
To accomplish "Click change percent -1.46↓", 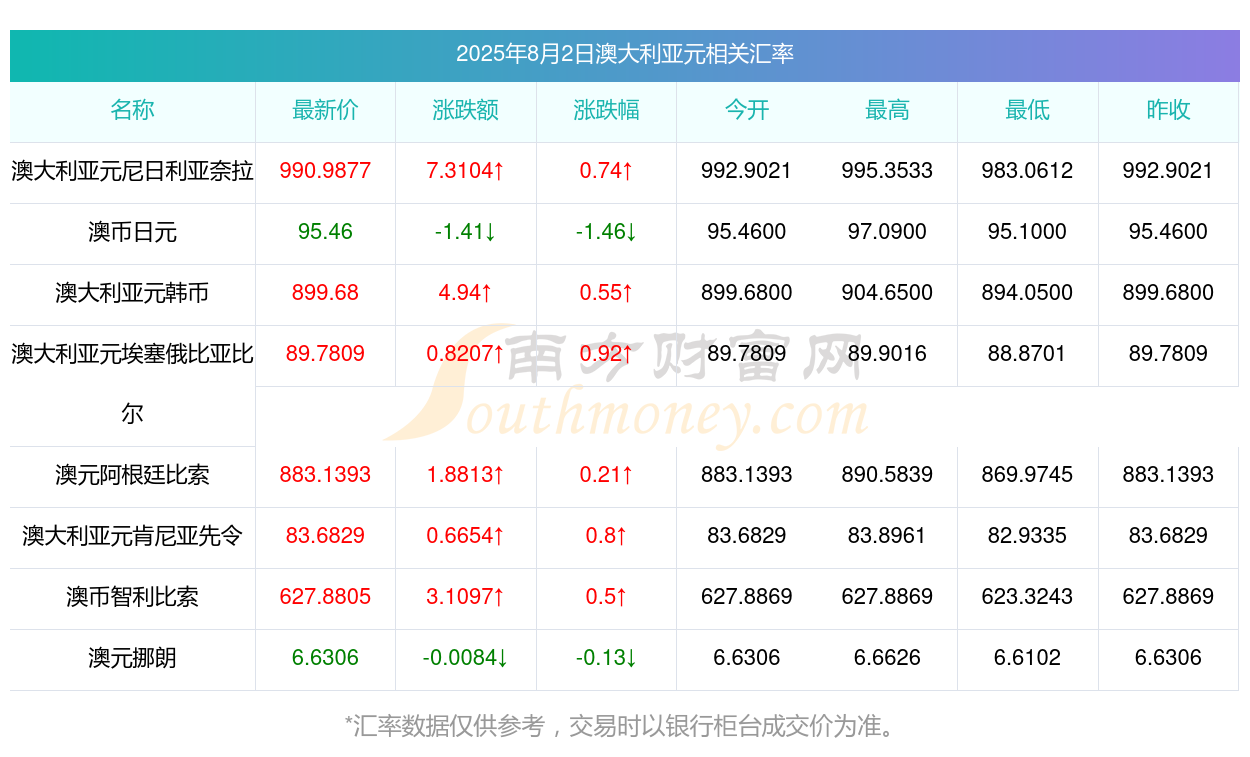I will pos(606,232).
